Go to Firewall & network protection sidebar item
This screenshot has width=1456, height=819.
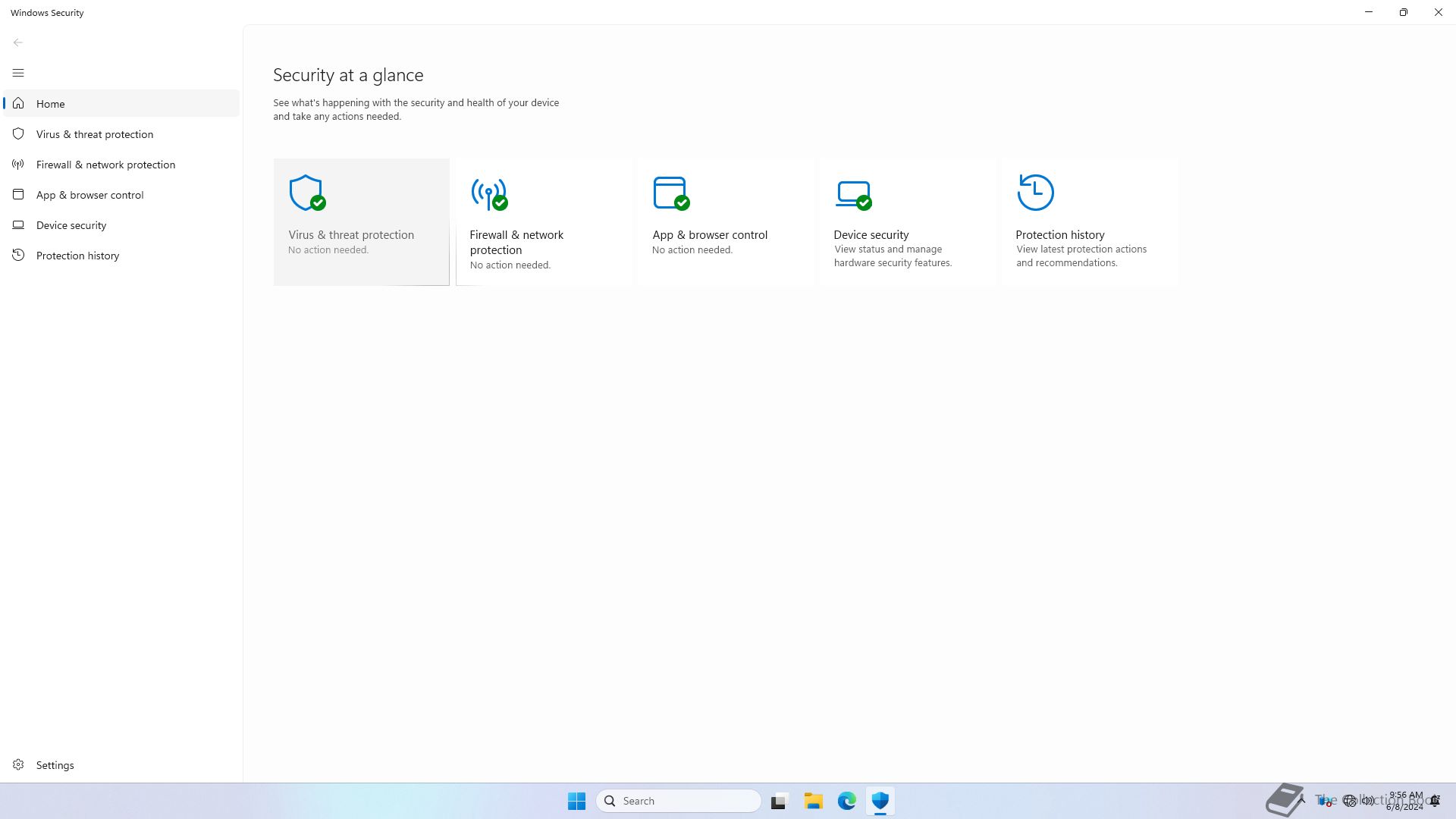point(105,165)
